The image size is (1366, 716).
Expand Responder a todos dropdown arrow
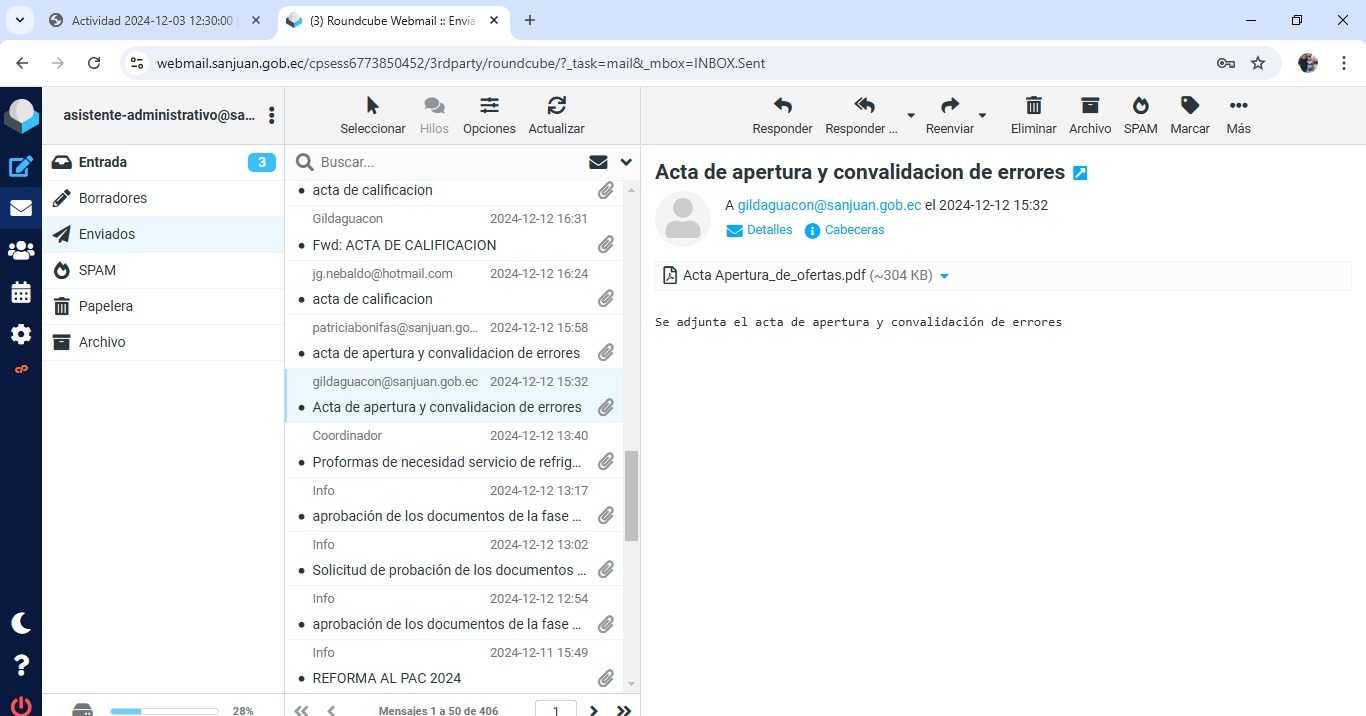[x=910, y=116]
